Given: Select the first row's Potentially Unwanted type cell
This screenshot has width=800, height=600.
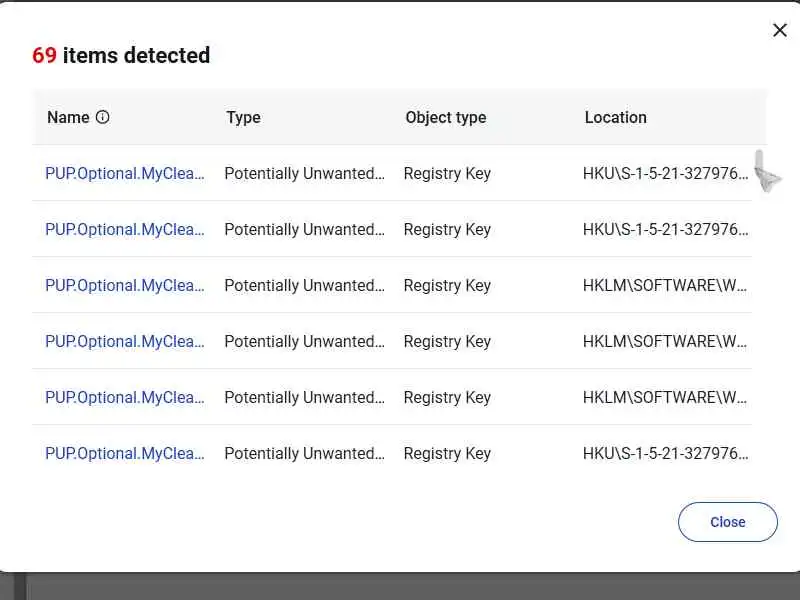Looking at the screenshot, I should tap(304, 173).
